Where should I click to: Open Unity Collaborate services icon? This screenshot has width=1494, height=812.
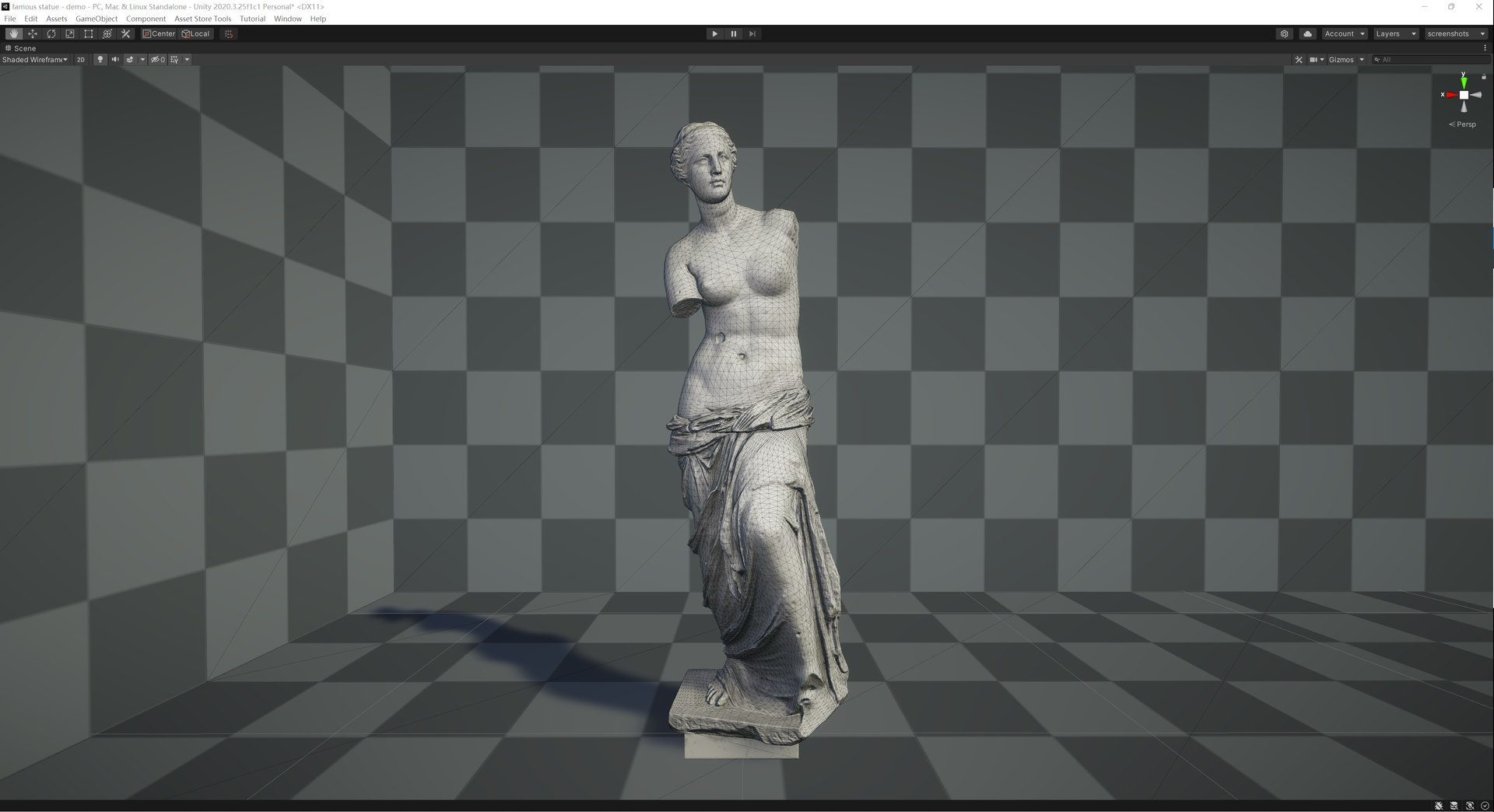pyautogui.click(x=1285, y=33)
